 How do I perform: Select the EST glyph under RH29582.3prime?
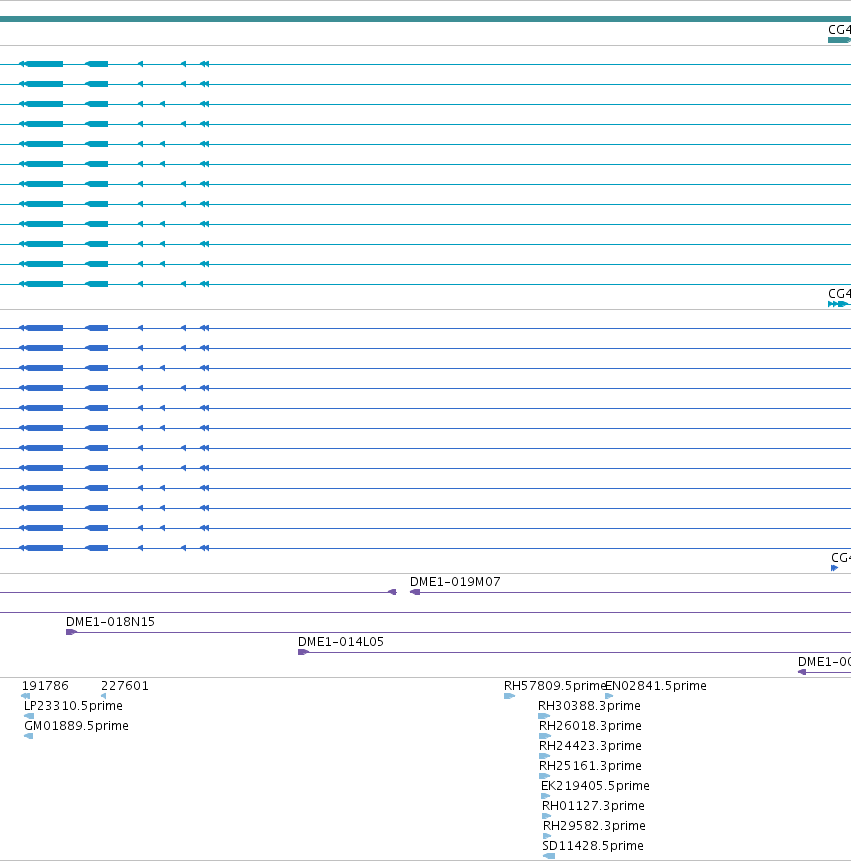point(547,836)
